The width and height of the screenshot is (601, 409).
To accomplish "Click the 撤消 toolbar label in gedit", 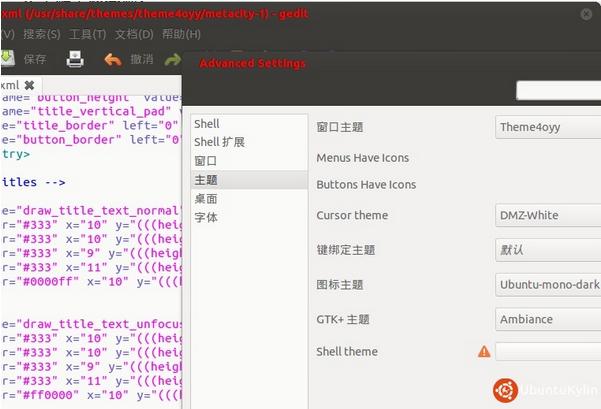I will coord(141,59).
